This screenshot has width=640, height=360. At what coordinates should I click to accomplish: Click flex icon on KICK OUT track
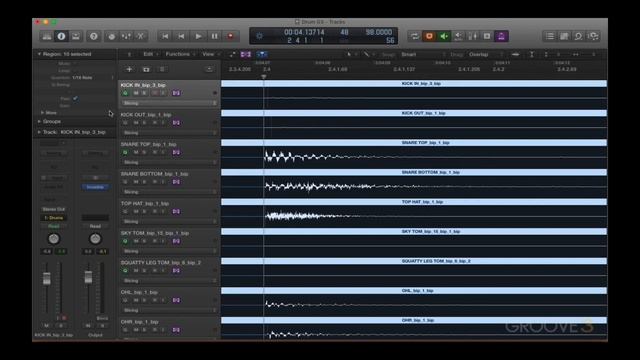click(x=176, y=123)
